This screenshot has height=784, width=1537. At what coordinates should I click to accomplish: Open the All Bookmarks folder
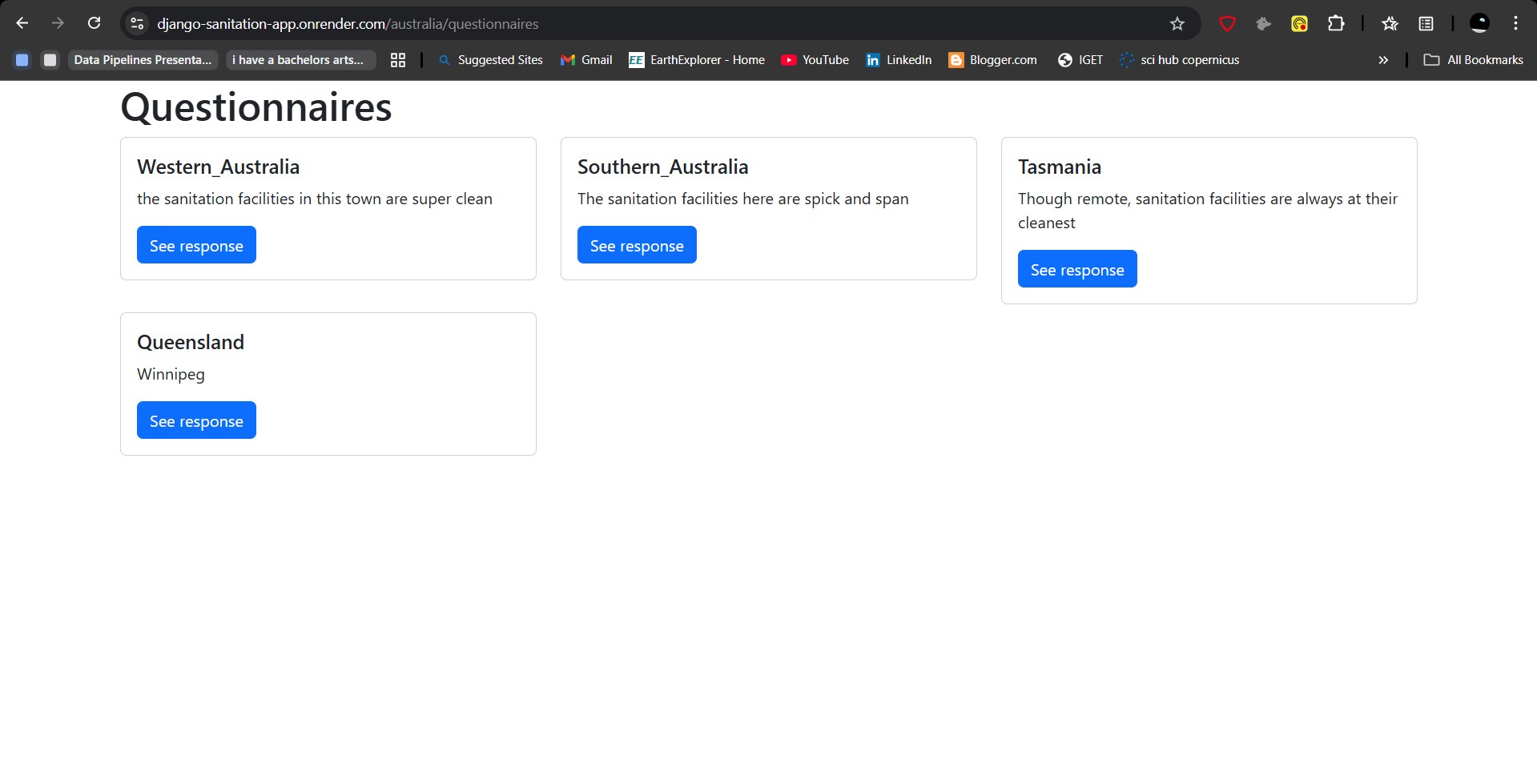tap(1473, 60)
